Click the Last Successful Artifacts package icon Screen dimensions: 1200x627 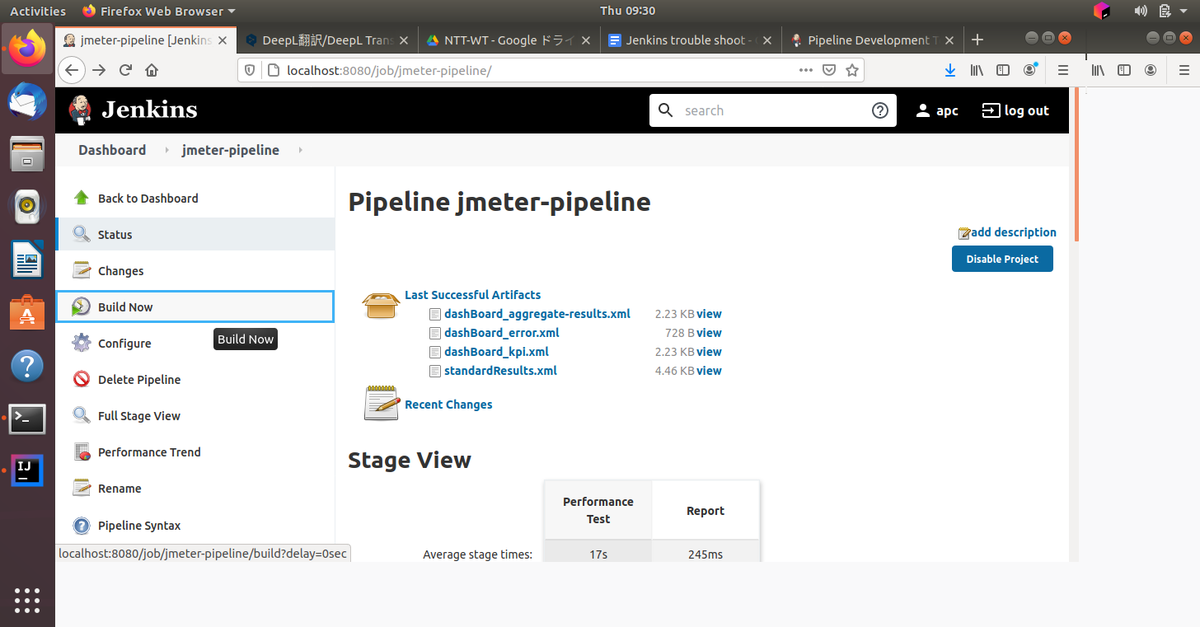click(x=380, y=304)
